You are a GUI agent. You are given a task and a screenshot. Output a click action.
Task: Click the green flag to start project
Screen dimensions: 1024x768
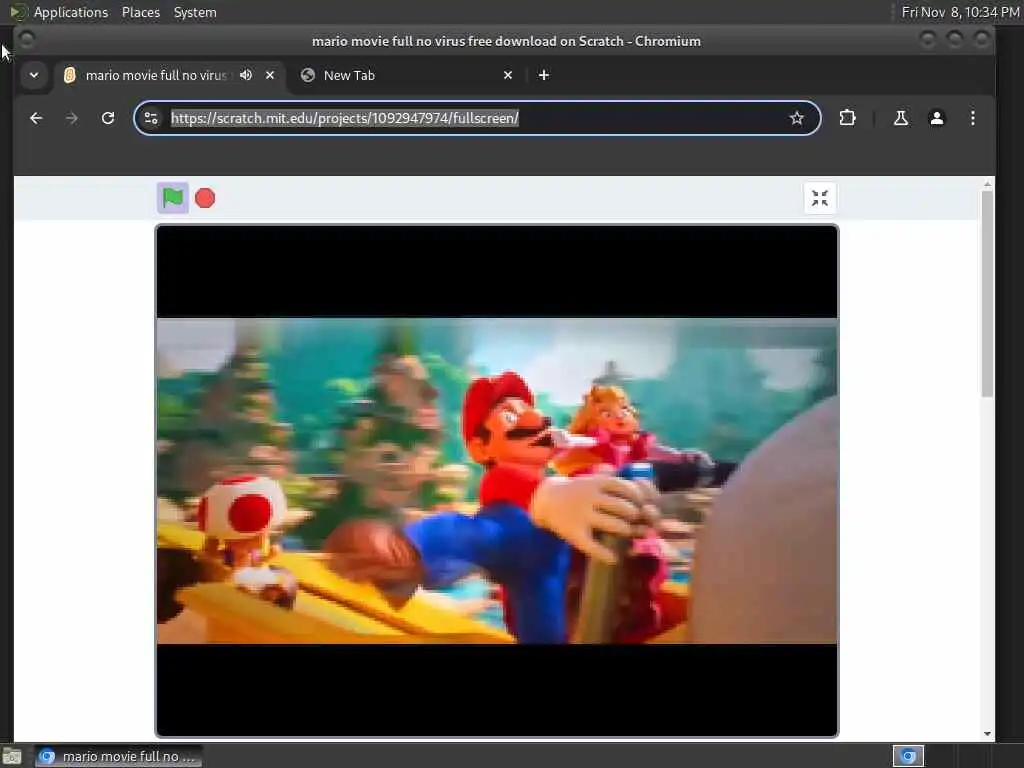pos(173,198)
